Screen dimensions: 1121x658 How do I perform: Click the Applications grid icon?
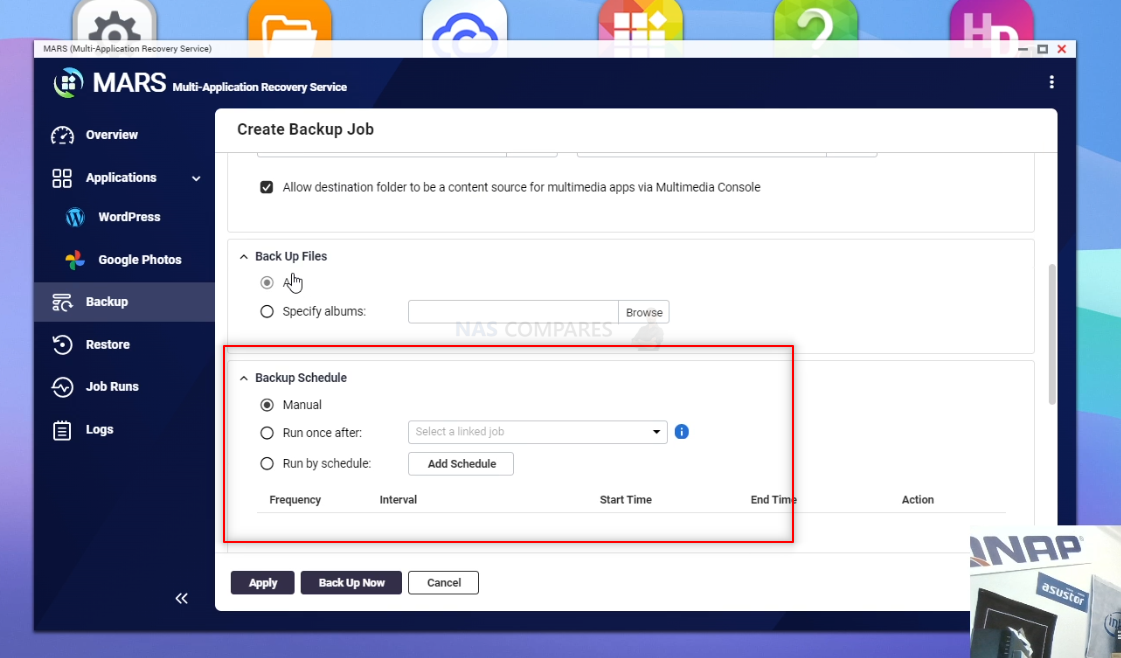(x=62, y=178)
